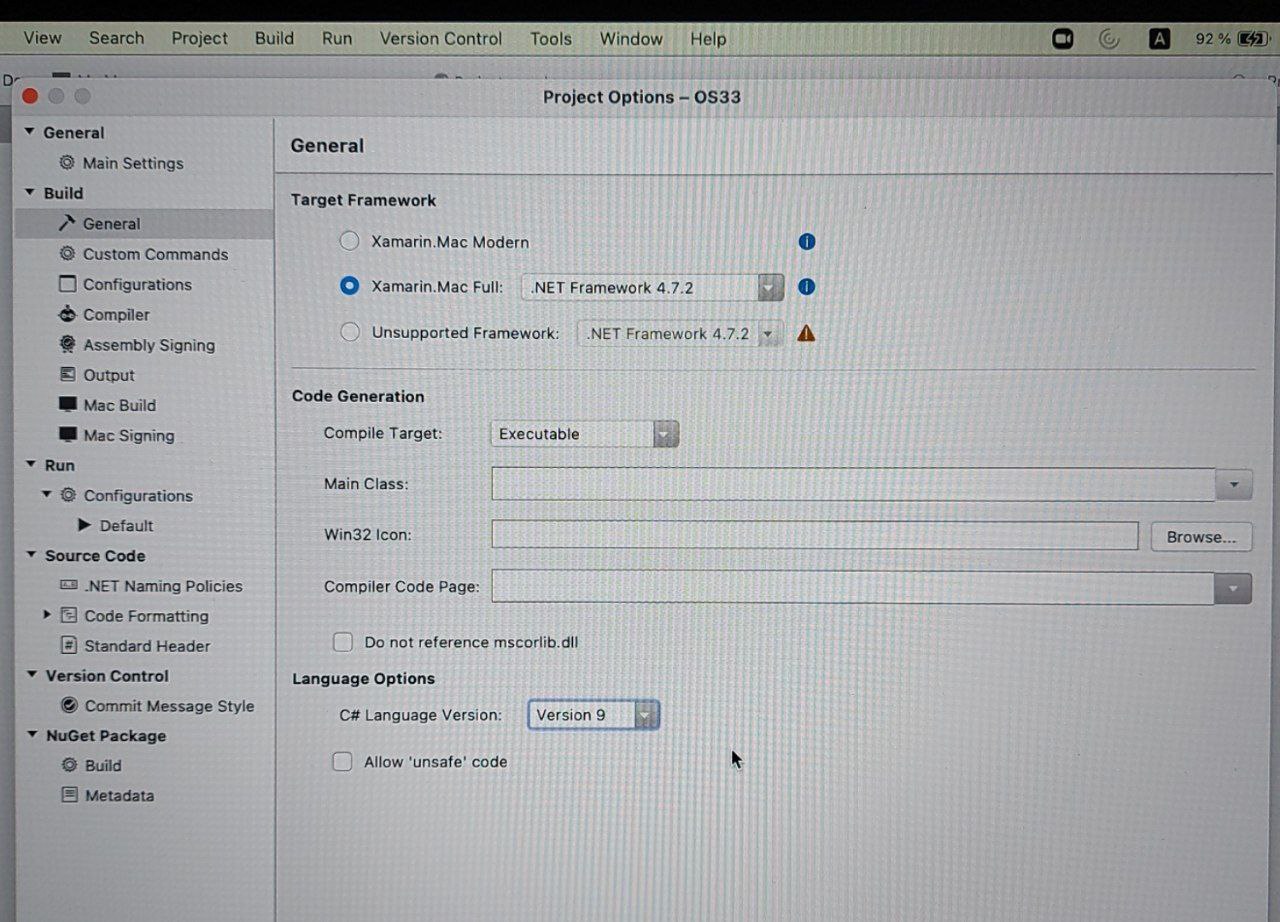Open the Compile Target dropdown
The height and width of the screenshot is (922, 1280).
coord(584,434)
